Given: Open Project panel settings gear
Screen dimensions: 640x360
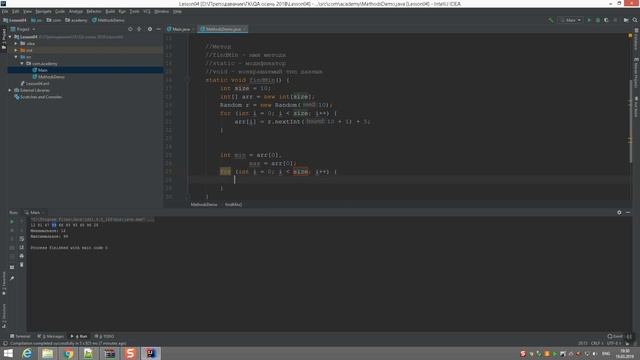Looking at the screenshot, I should [150, 29].
